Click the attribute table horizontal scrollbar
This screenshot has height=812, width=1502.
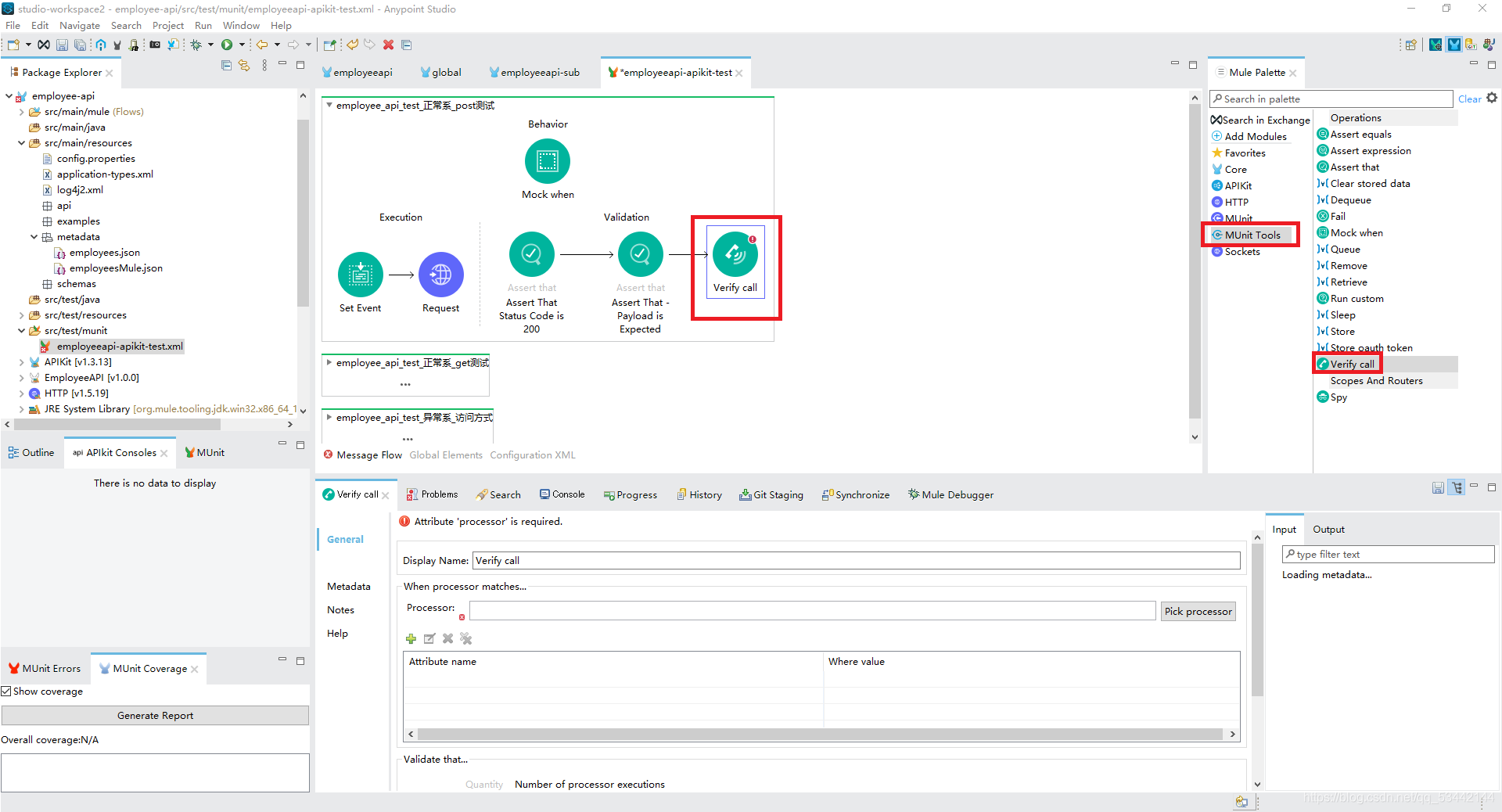point(819,734)
